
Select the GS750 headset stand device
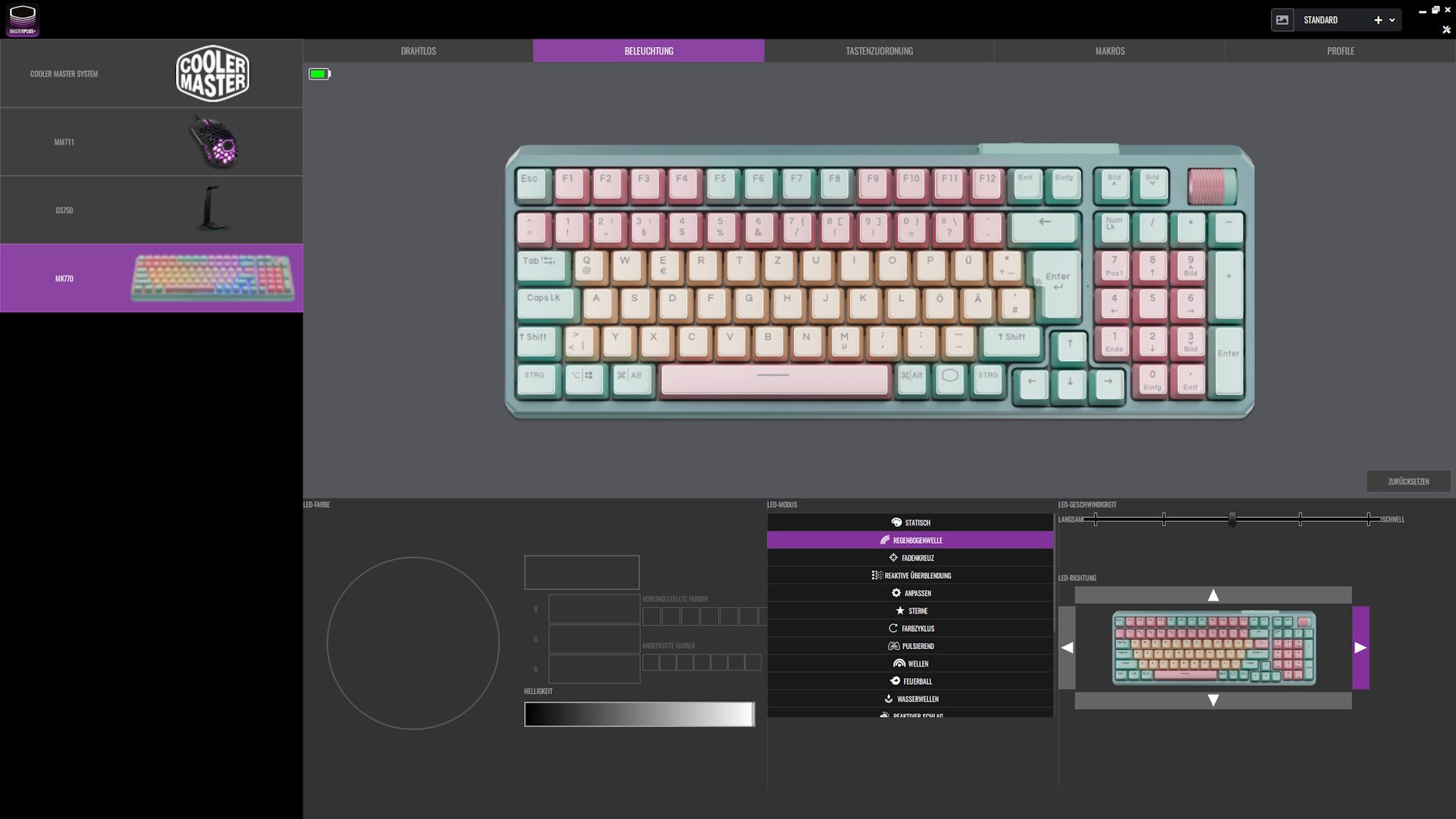pos(152,210)
